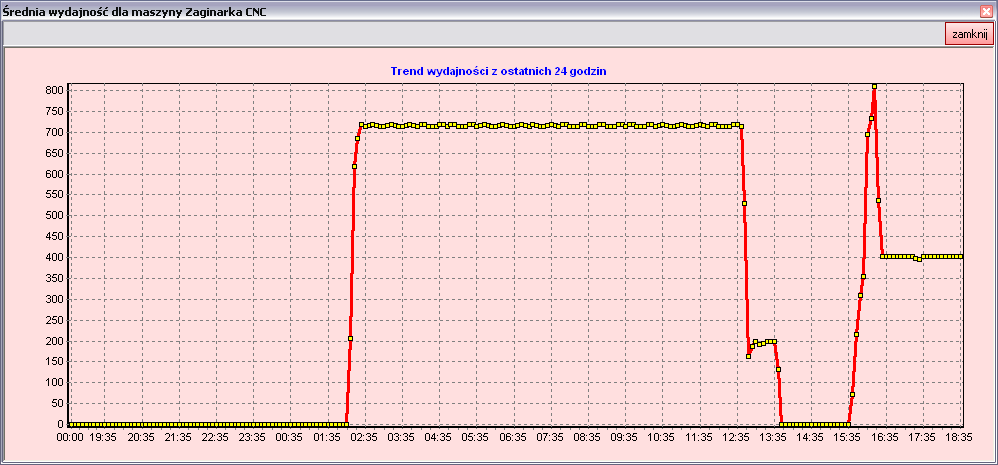The width and height of the screenshot is (998, 465).
Task: Select the 250 y-axis value
Action: point(55,321)
